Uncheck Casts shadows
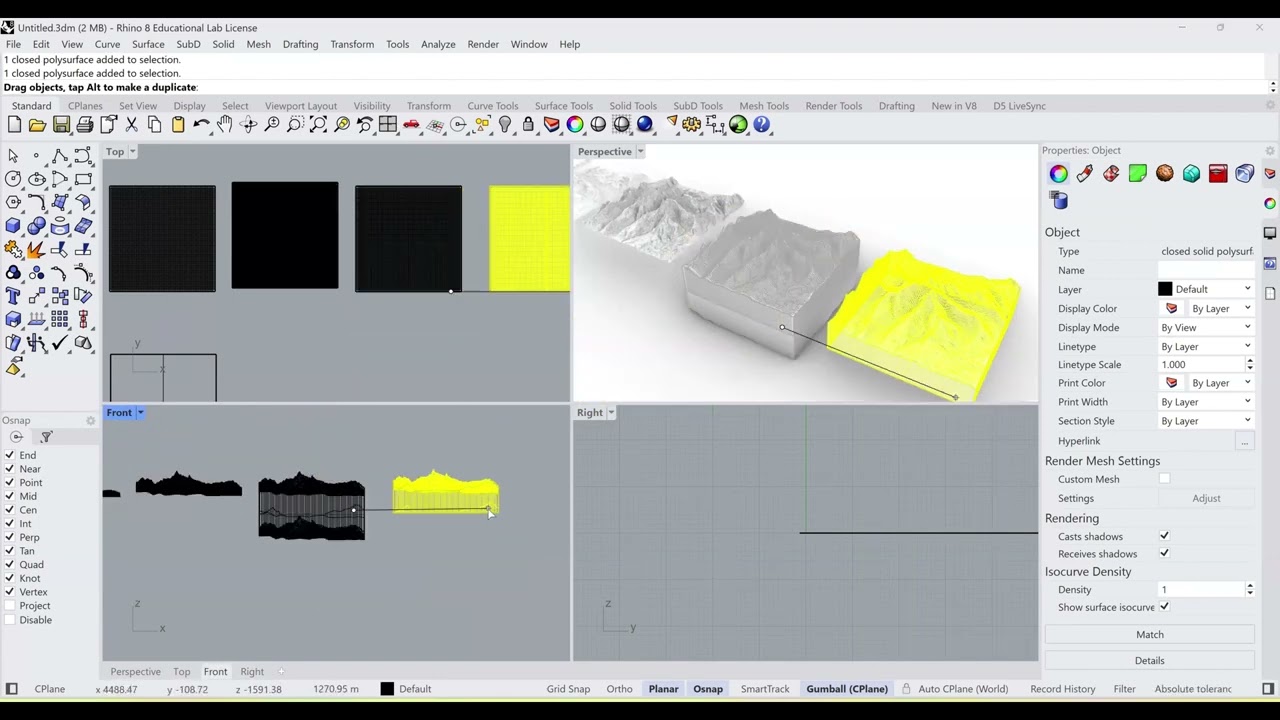The image size is (1280, 720). click(1164, 537)
